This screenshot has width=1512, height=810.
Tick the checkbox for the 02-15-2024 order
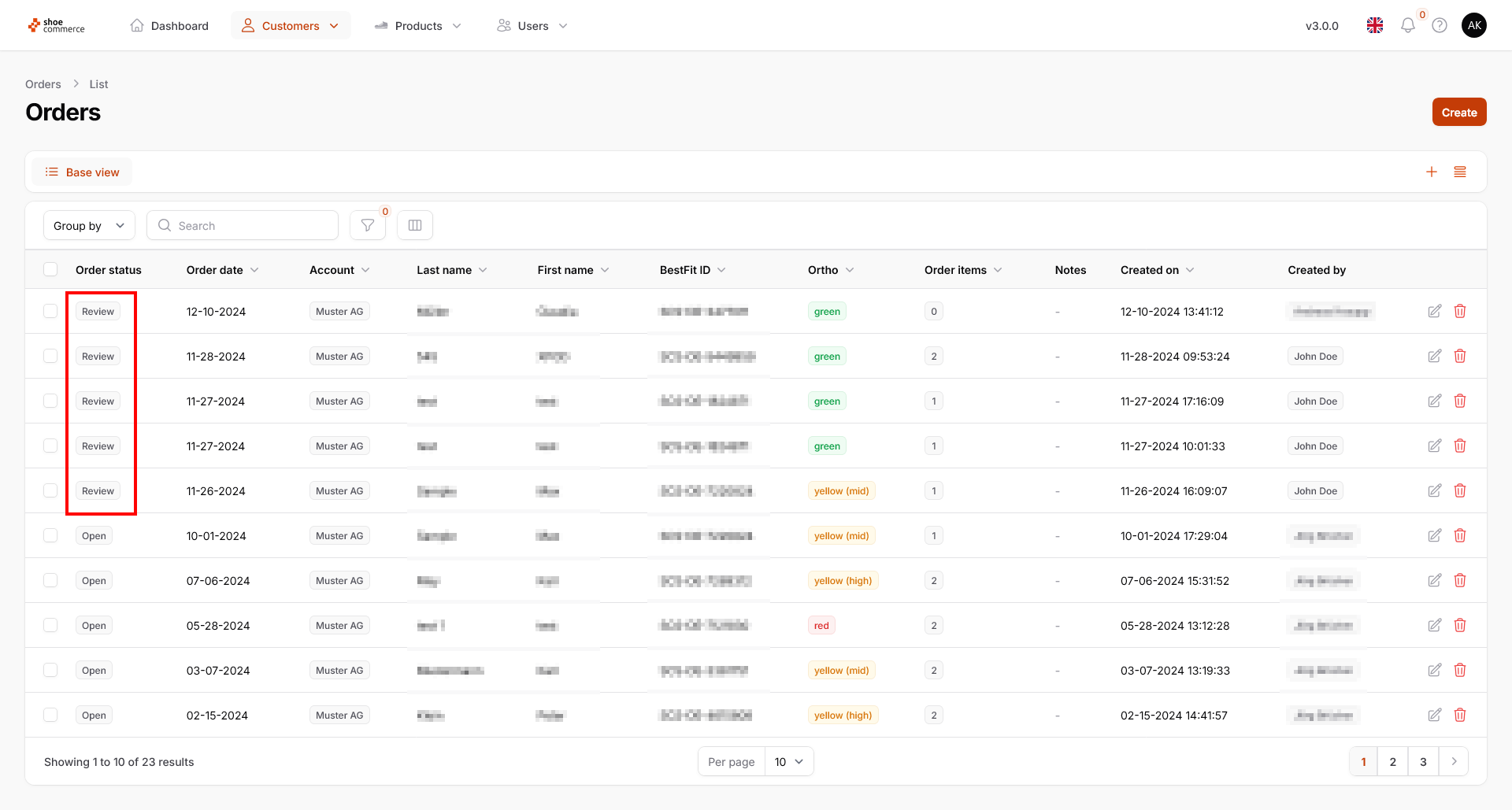(50, 716)
